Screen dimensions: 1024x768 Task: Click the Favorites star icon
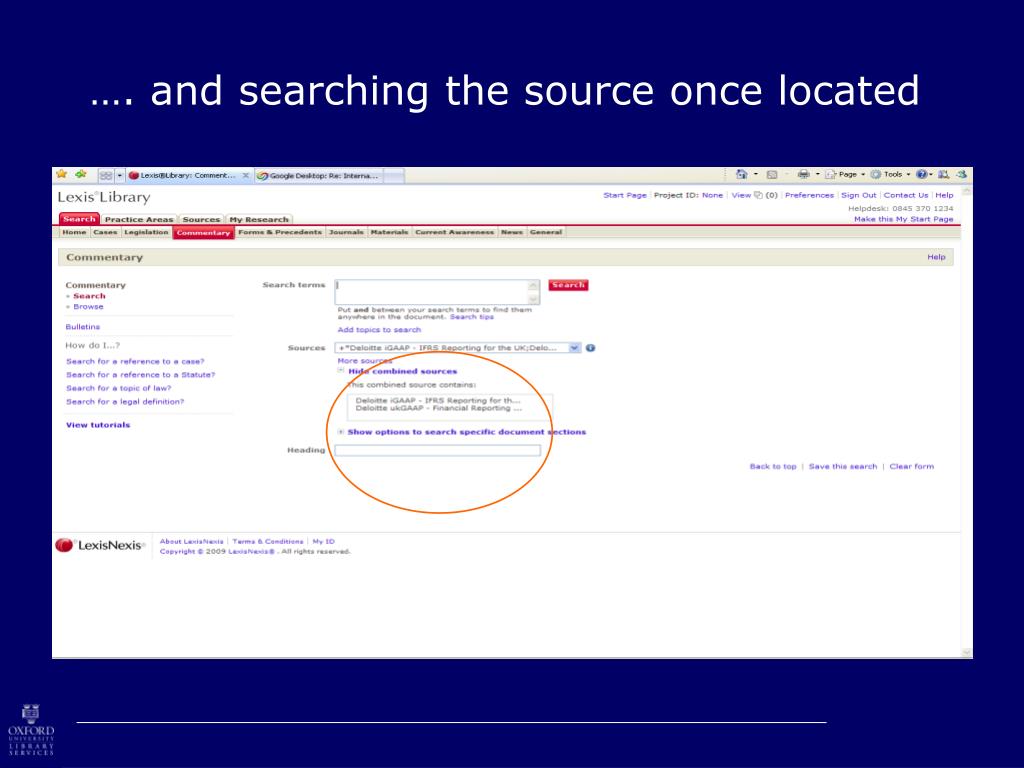click(62, 174)
